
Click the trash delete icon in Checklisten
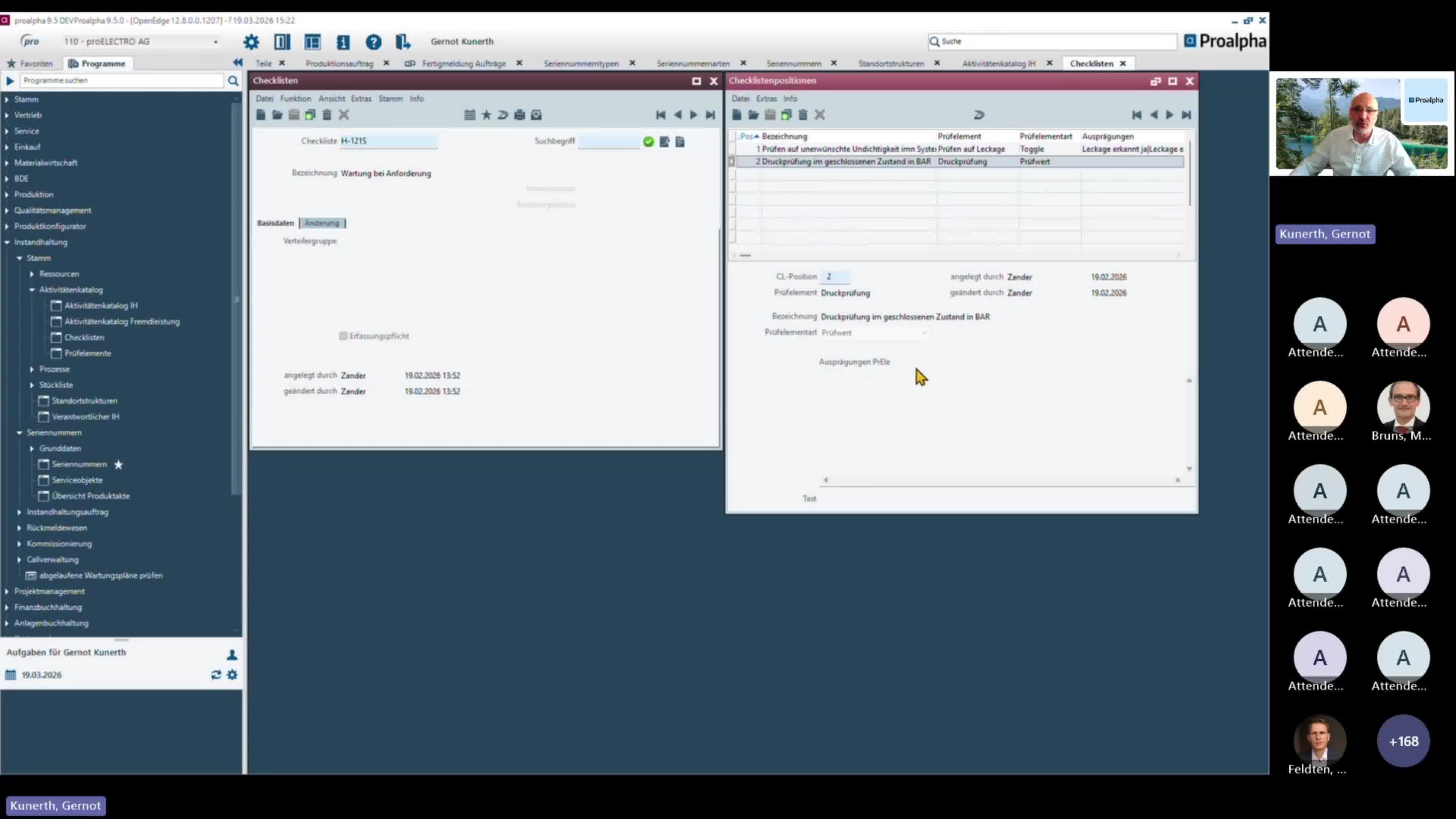327,115
